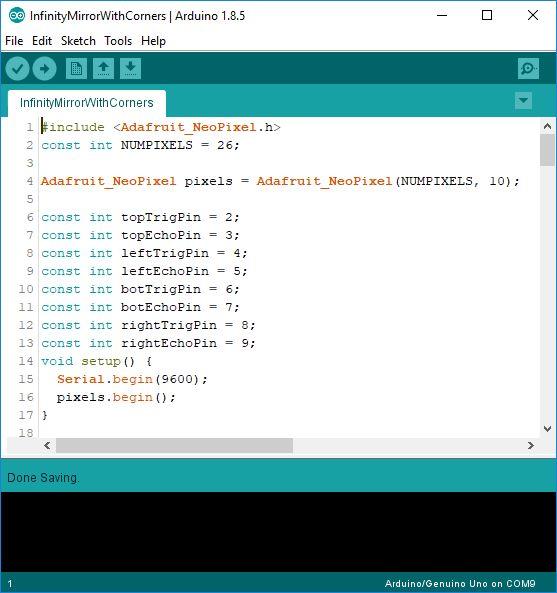The width and height of the screenshot is (557, 593).
Task: Click the line number indicator in status bar
Action: click(10, 584)
